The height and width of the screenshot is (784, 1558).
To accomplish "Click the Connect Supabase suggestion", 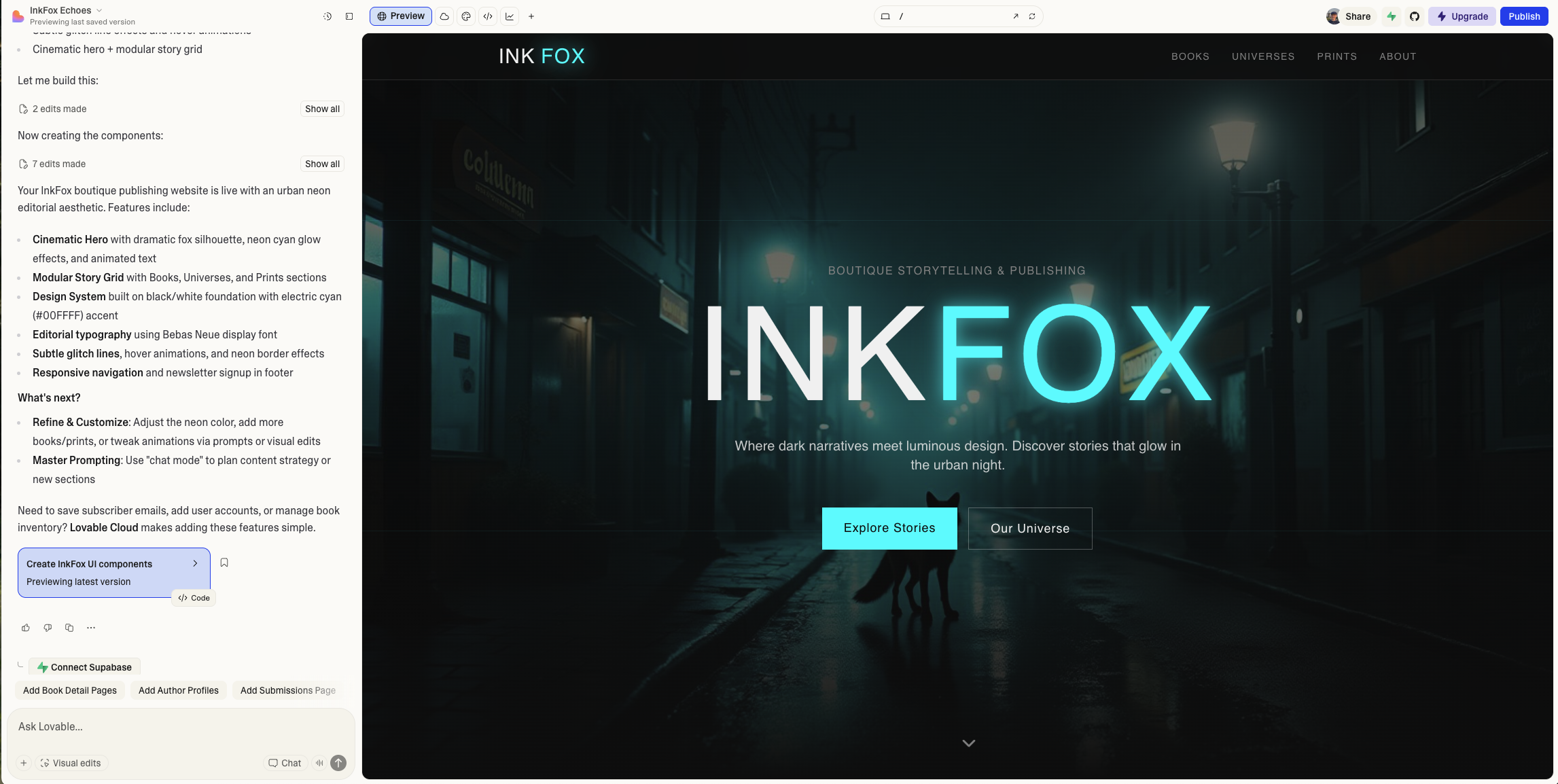I will tap(84, 667).
